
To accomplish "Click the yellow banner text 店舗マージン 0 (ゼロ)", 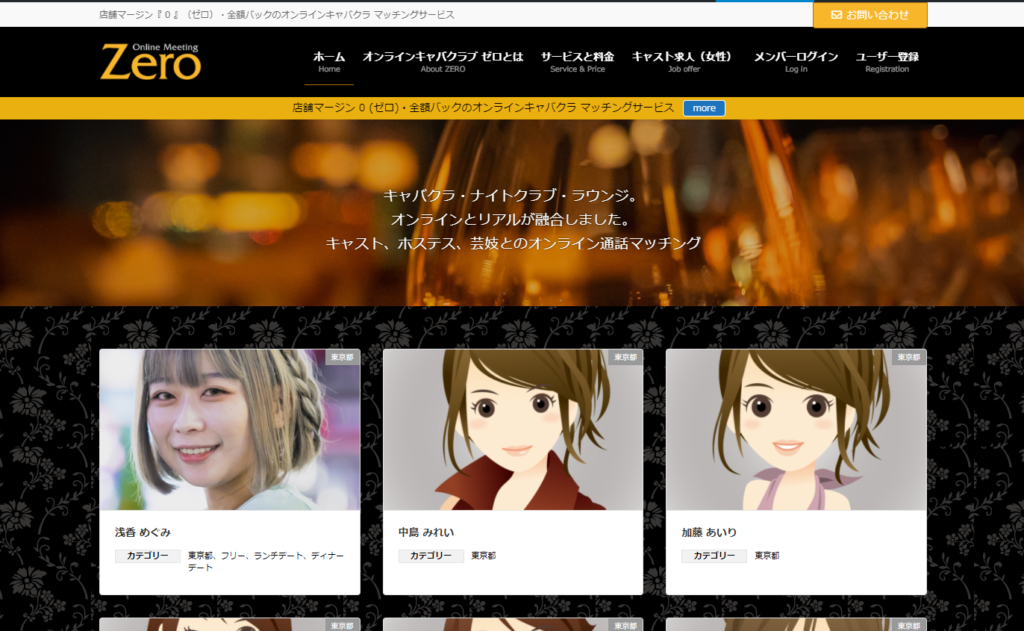I will click(x=483, y=108).
